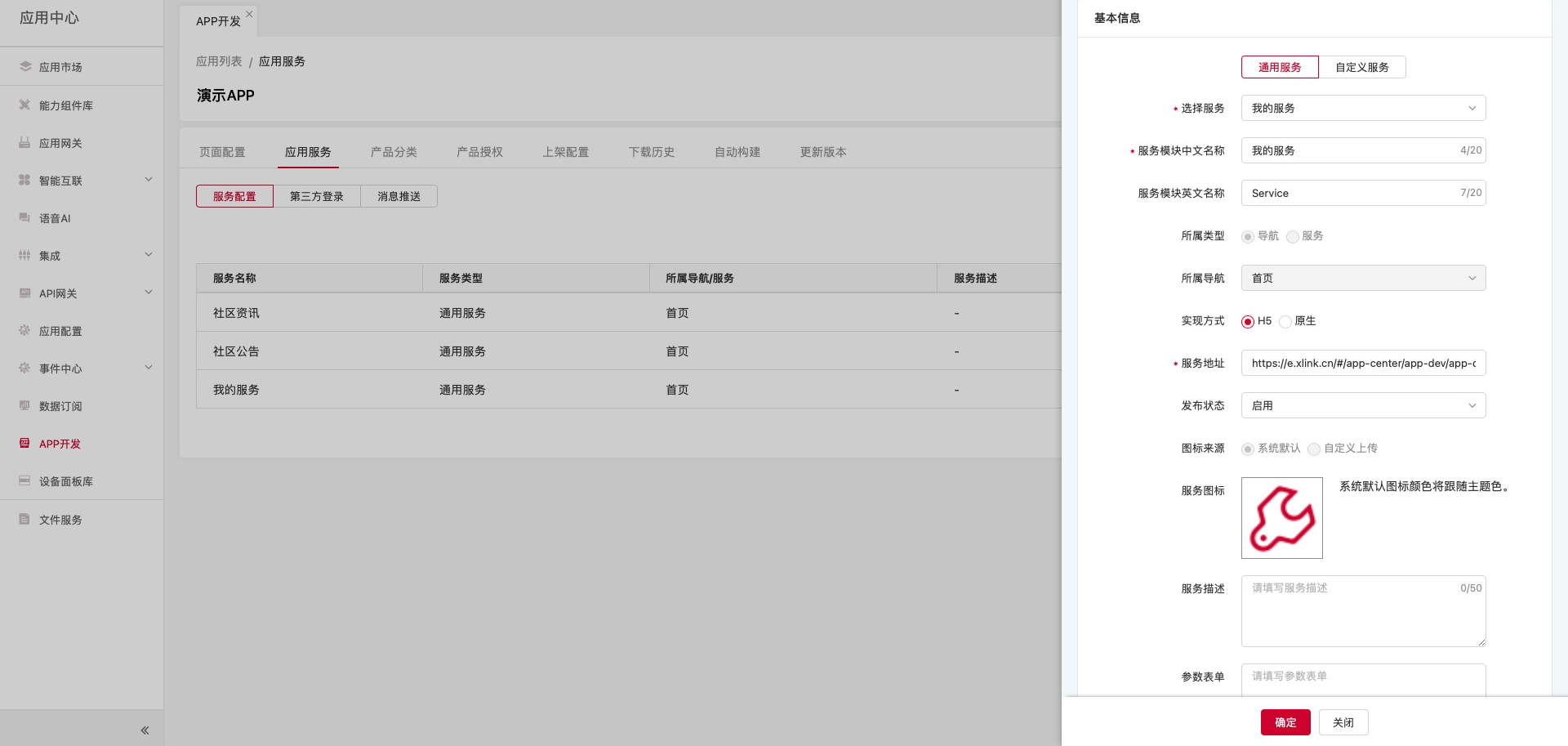Screen dimensions: 1568x746
Task: Click the wrench service icon thumbnail
Action: 1281,518
